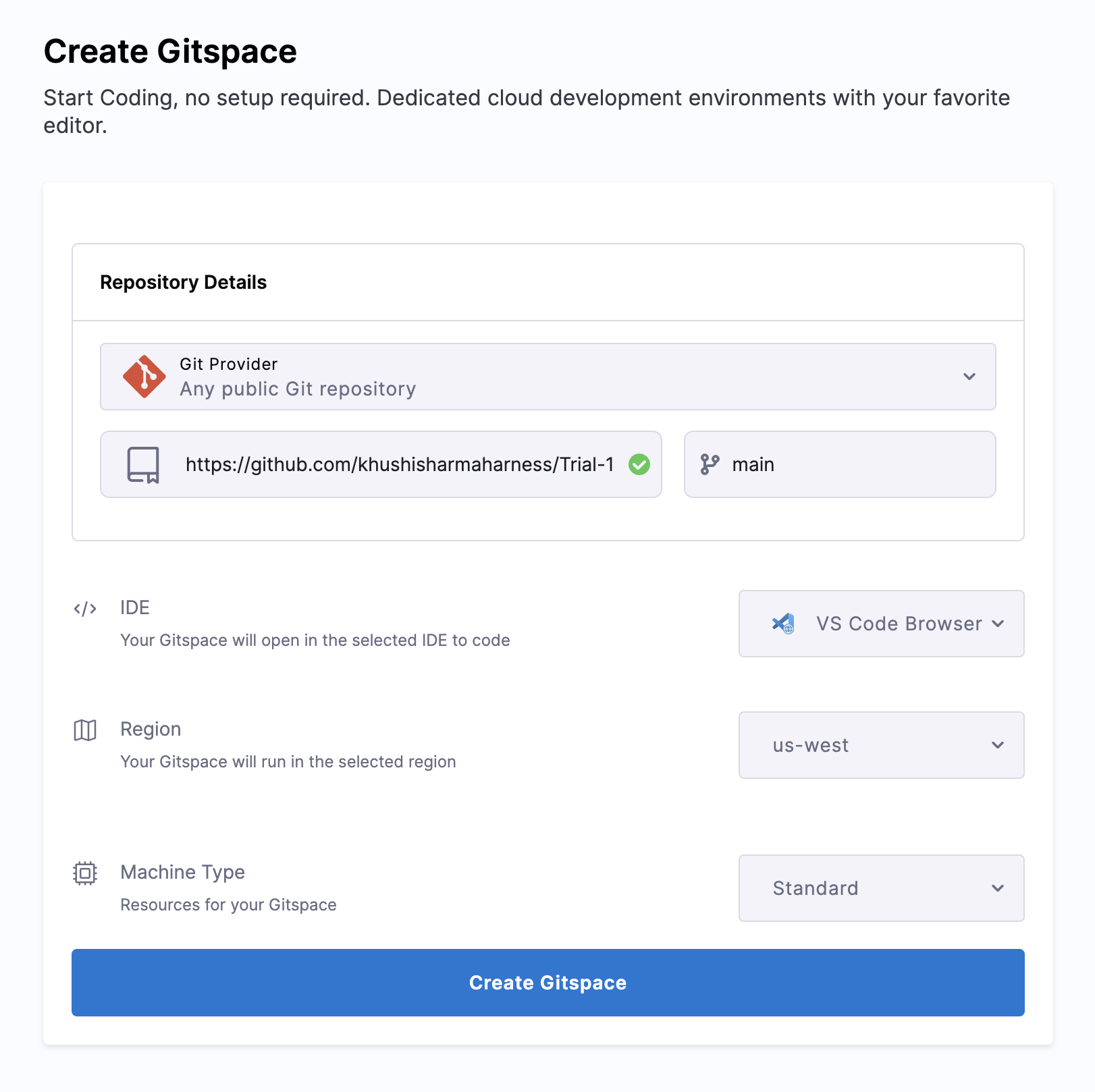Click the Machine Type chip icon

[x=85, y=873]
